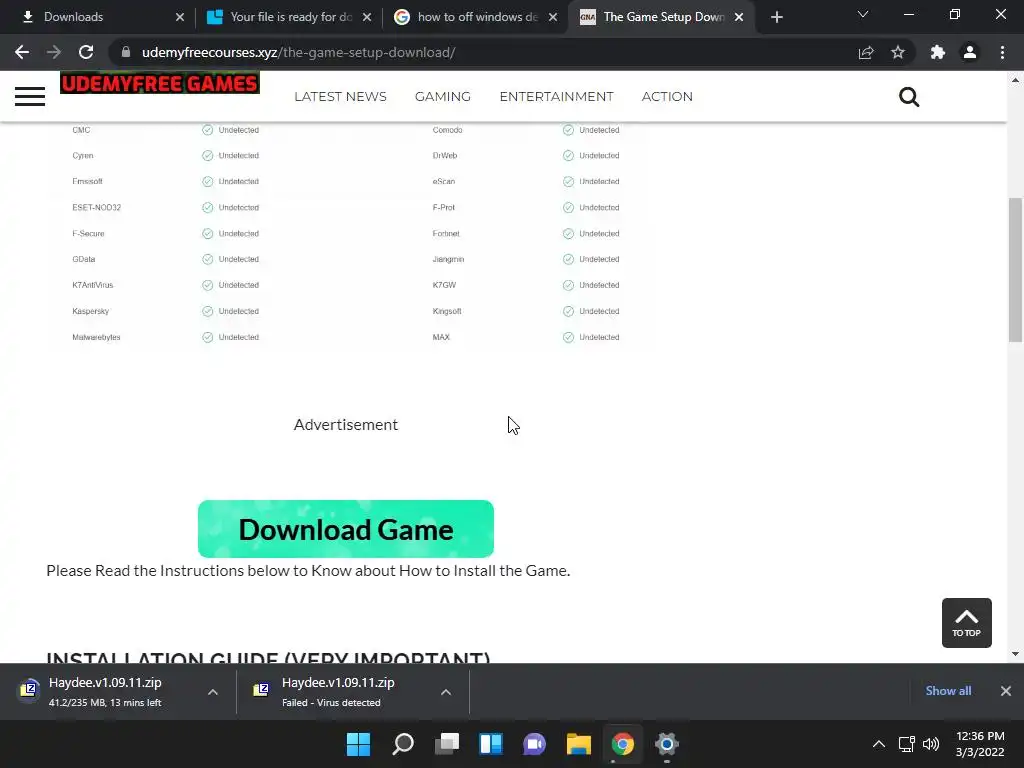Close the Google search tab

pos(553,17)
